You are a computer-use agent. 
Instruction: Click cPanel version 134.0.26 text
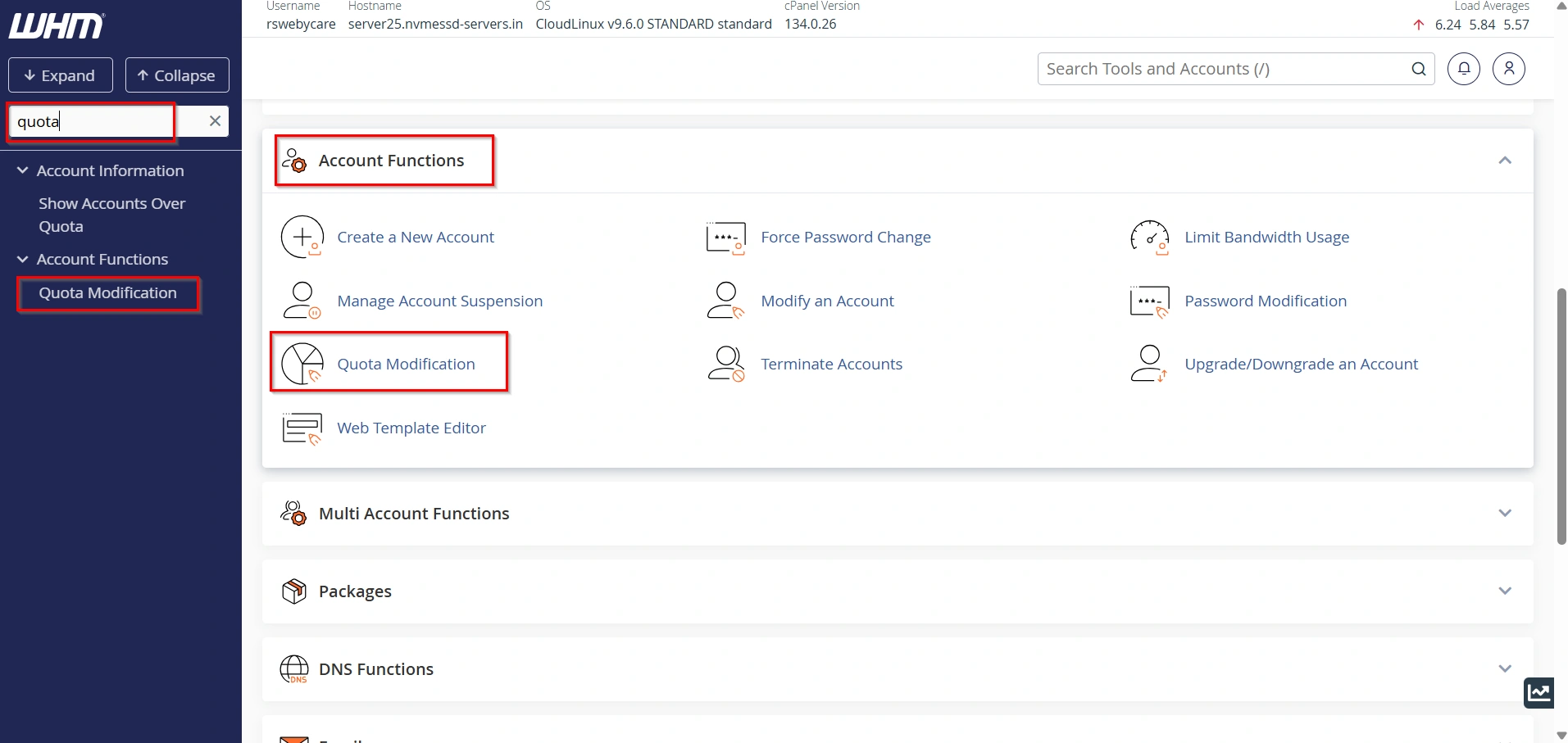pos(810,24)
